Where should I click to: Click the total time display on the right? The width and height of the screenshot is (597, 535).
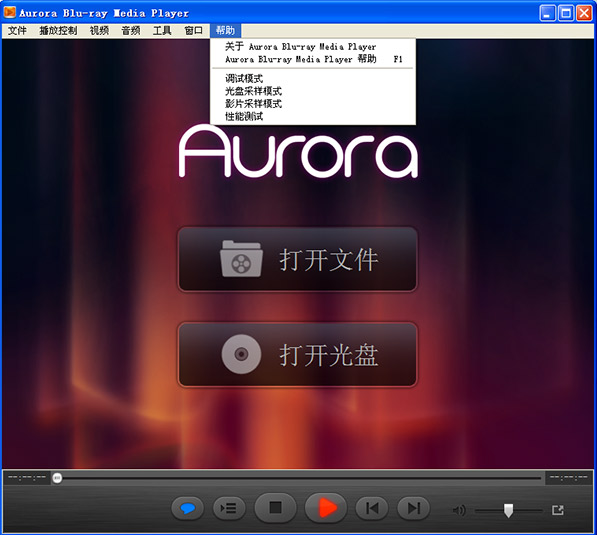tap(568, 477)
